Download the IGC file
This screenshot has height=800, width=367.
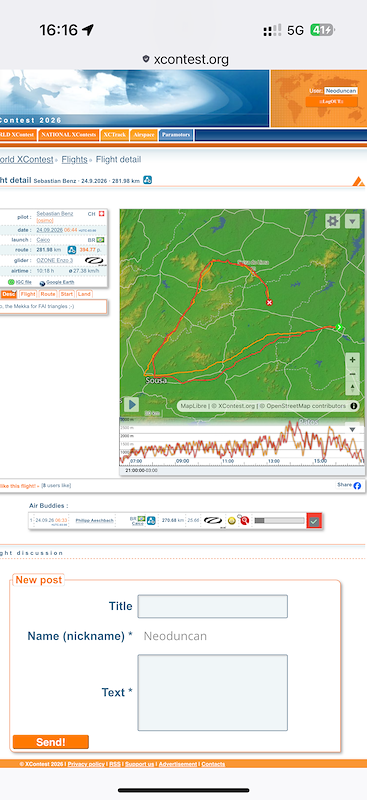[20, 282]
